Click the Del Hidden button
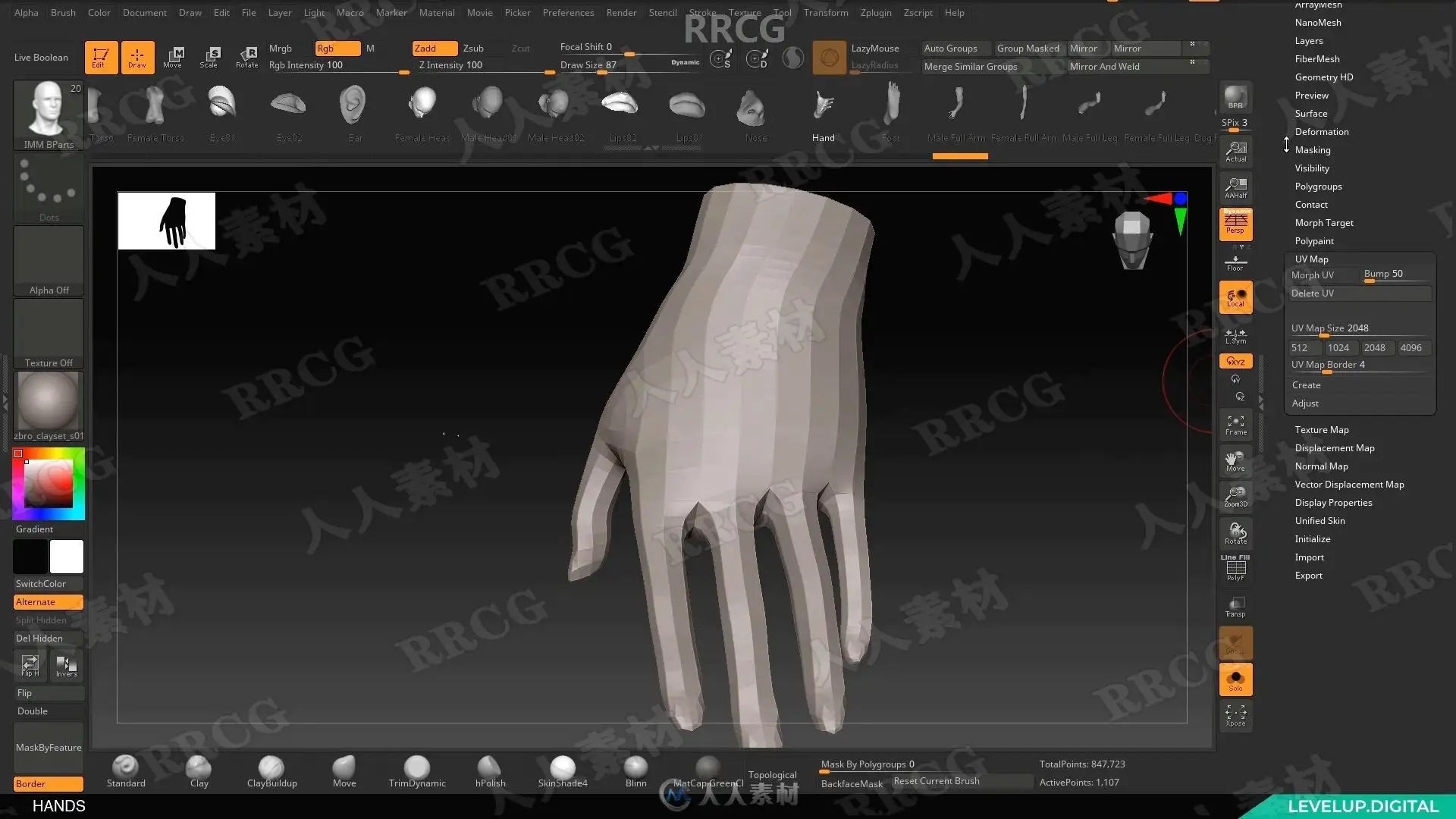1456x819 pixels. (x=49, y=638)
